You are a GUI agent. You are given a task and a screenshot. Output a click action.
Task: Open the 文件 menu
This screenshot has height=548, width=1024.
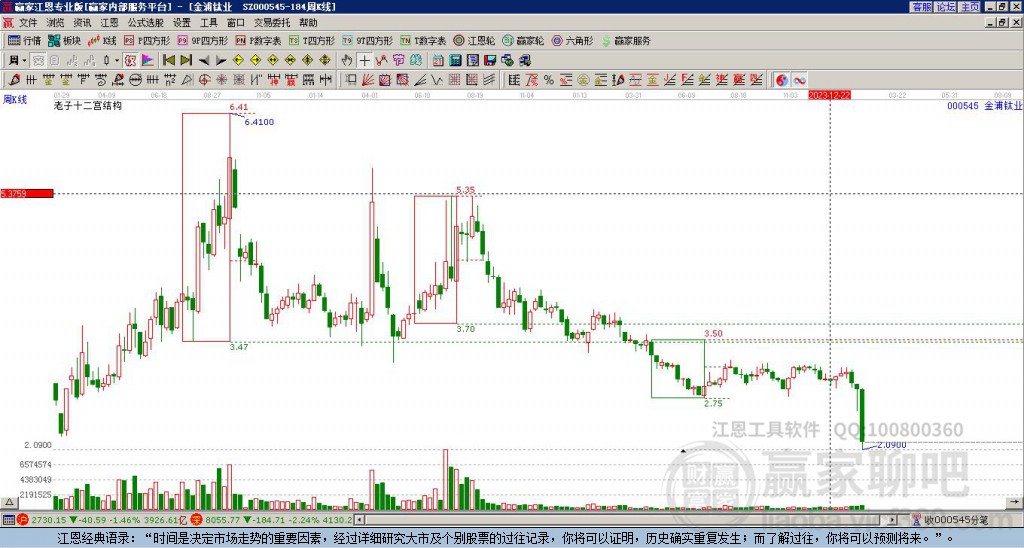point(28,23)
